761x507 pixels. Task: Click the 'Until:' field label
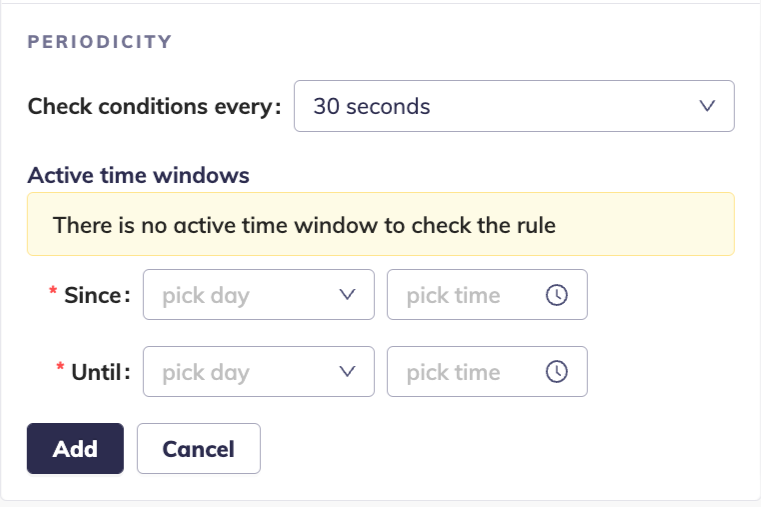pyautogui.click(x=101, y=372)
